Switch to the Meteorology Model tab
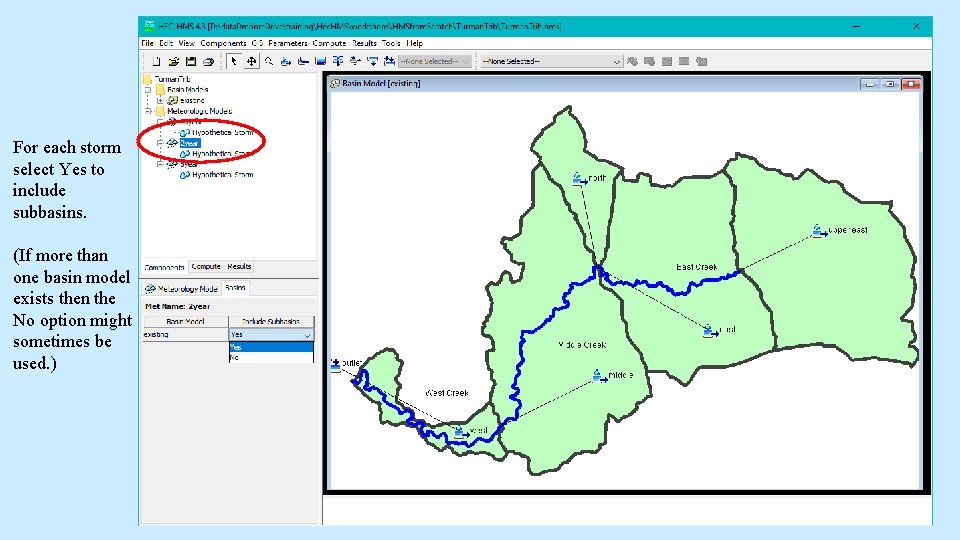Screen dimensions: 960x540 point(181,288)
